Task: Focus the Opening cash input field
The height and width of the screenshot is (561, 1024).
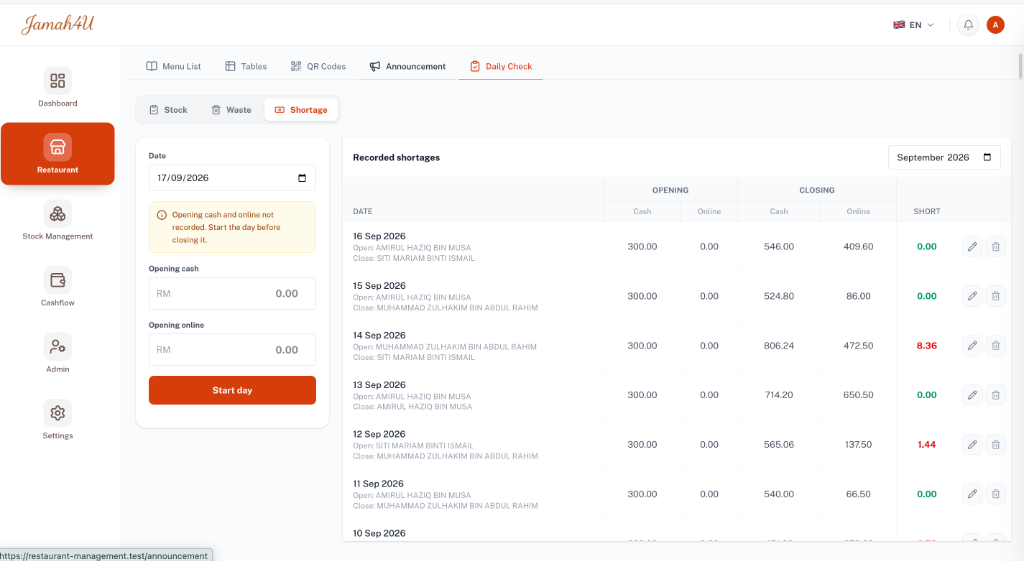Action: click(x=232, y=294)
